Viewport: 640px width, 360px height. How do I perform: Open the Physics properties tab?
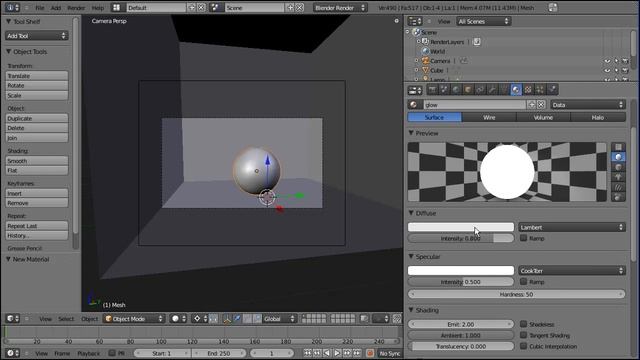coord(552,89)
